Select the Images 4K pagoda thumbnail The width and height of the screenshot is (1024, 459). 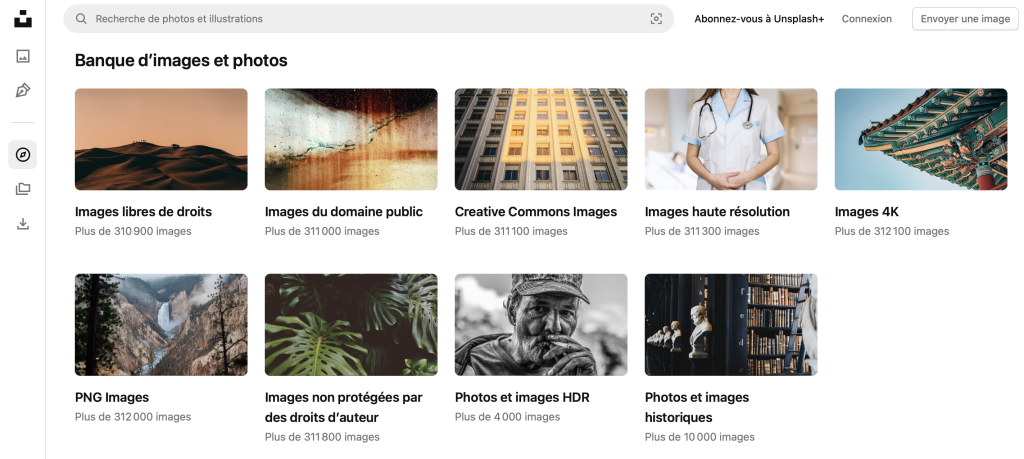pos(920,139)
